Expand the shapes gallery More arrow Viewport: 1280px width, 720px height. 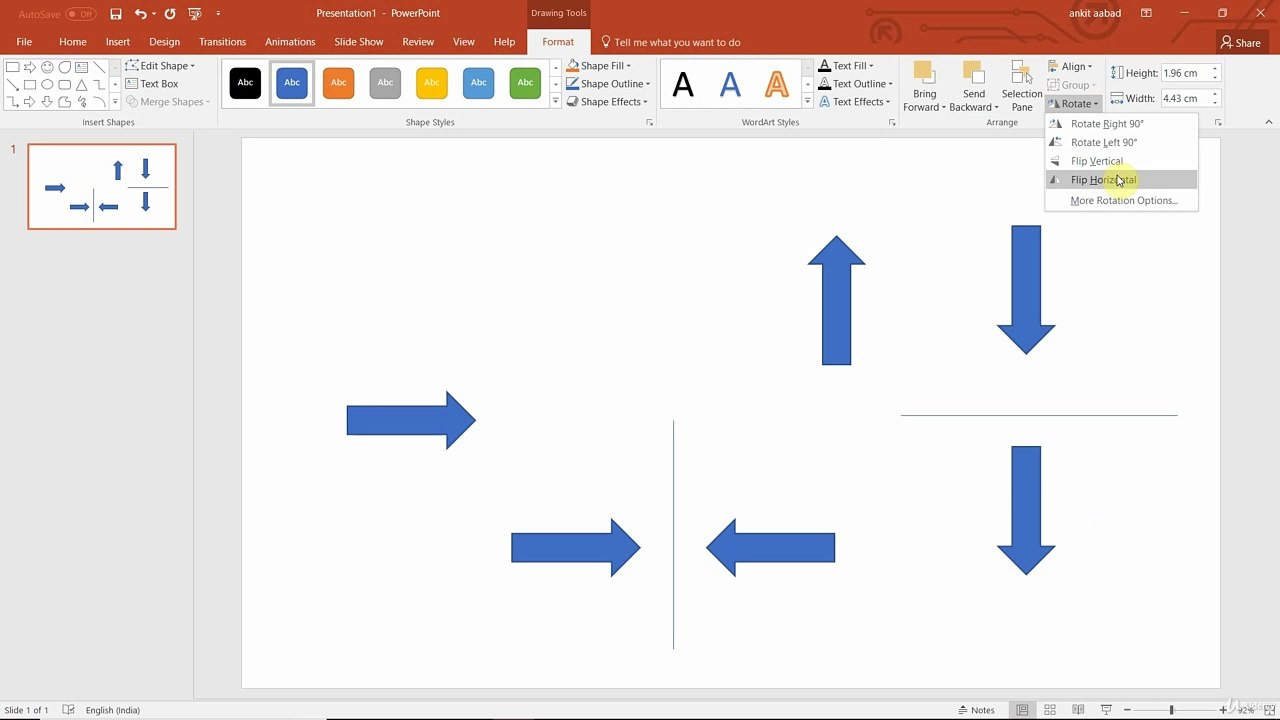click(x=115, y=102)
